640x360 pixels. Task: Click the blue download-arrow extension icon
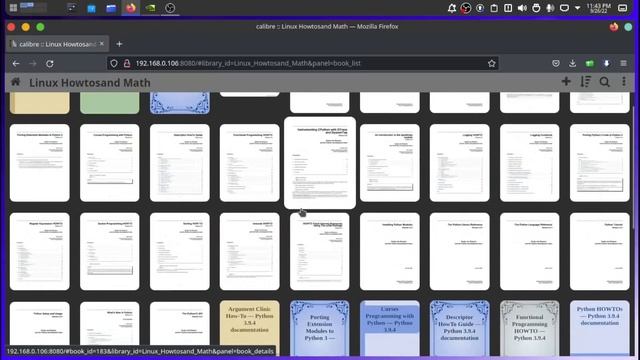click(607, 63)
